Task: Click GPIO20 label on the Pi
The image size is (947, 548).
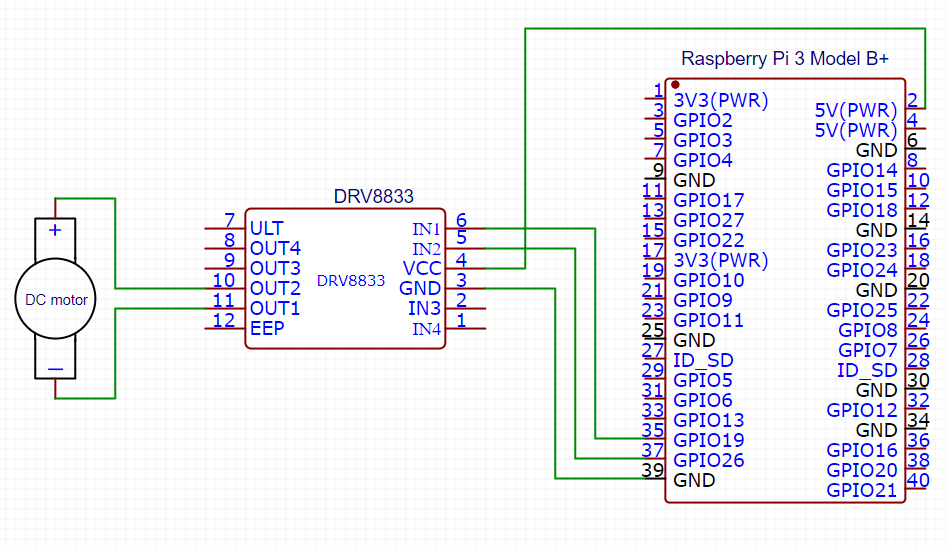Action: point(862,471)
